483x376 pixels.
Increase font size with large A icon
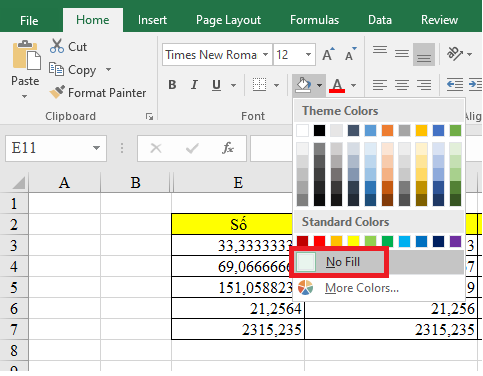(328, 54)
